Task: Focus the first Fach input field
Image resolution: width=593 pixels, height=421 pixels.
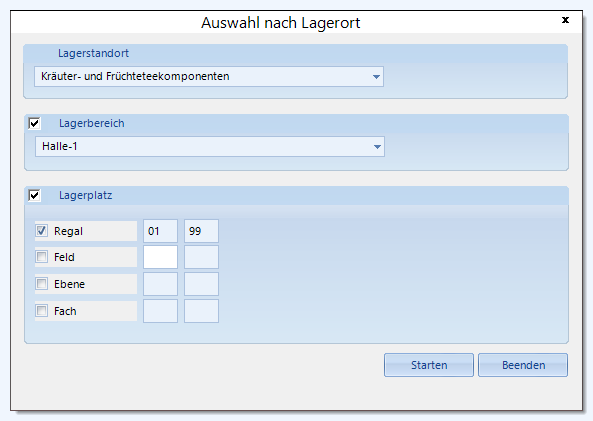Action: click(160, 311)
